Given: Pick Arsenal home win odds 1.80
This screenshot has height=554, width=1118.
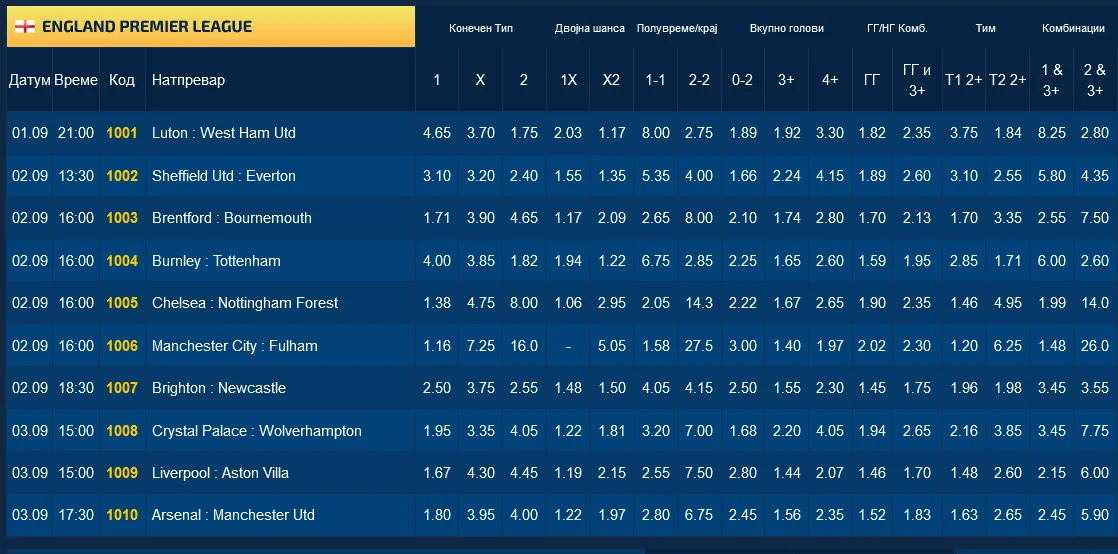Looking at the screenshot, I should [437, 515].
